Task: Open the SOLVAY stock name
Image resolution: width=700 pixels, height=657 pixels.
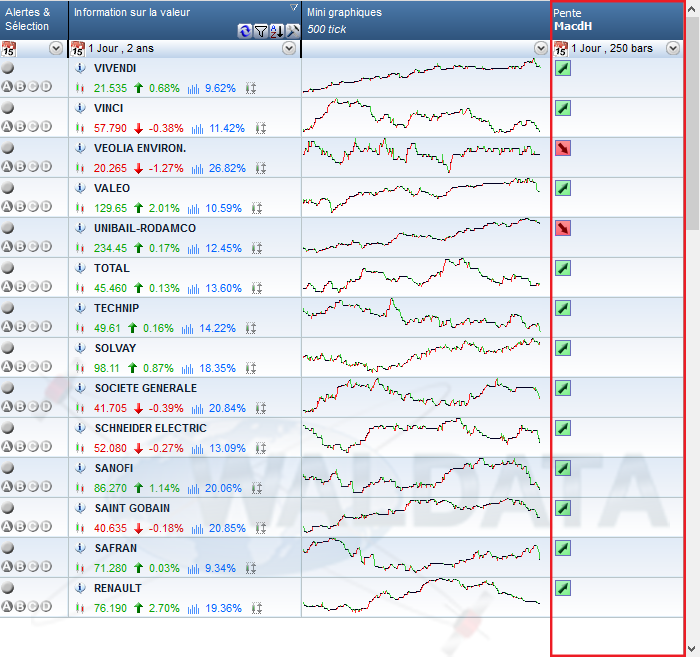Action: pos(115,348)
